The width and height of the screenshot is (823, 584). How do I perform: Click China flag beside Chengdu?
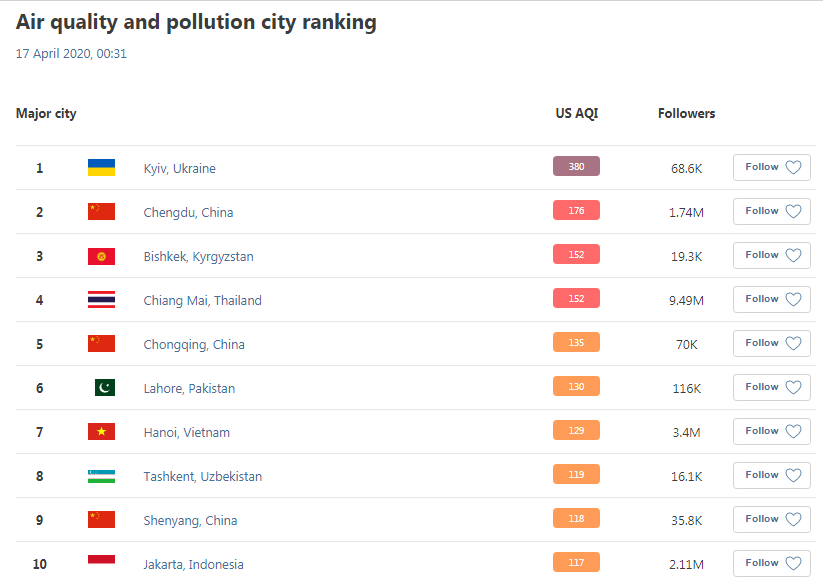(101, 212)
